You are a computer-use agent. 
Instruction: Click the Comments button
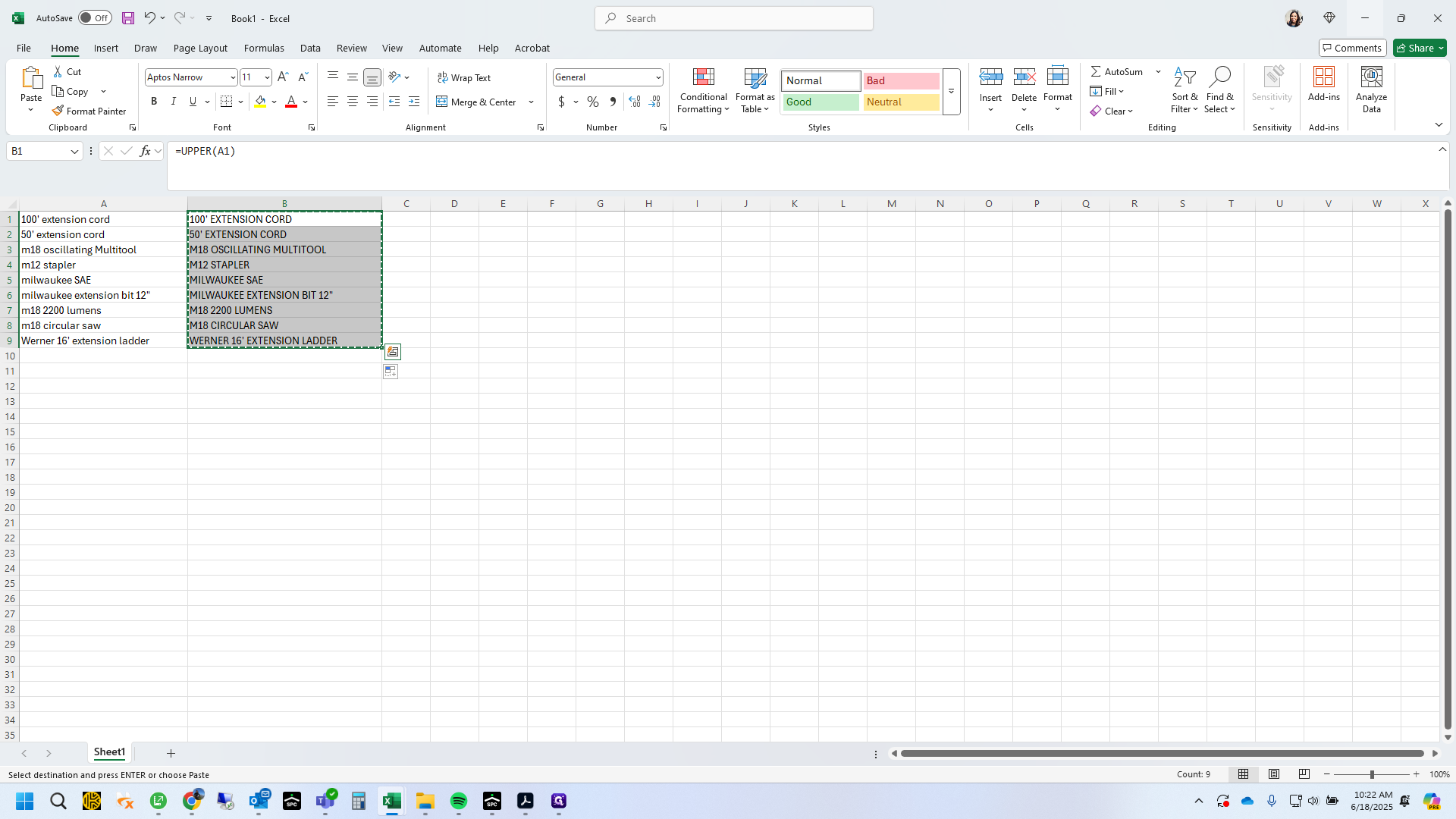pyautogui.click(x=1352, y=48)
